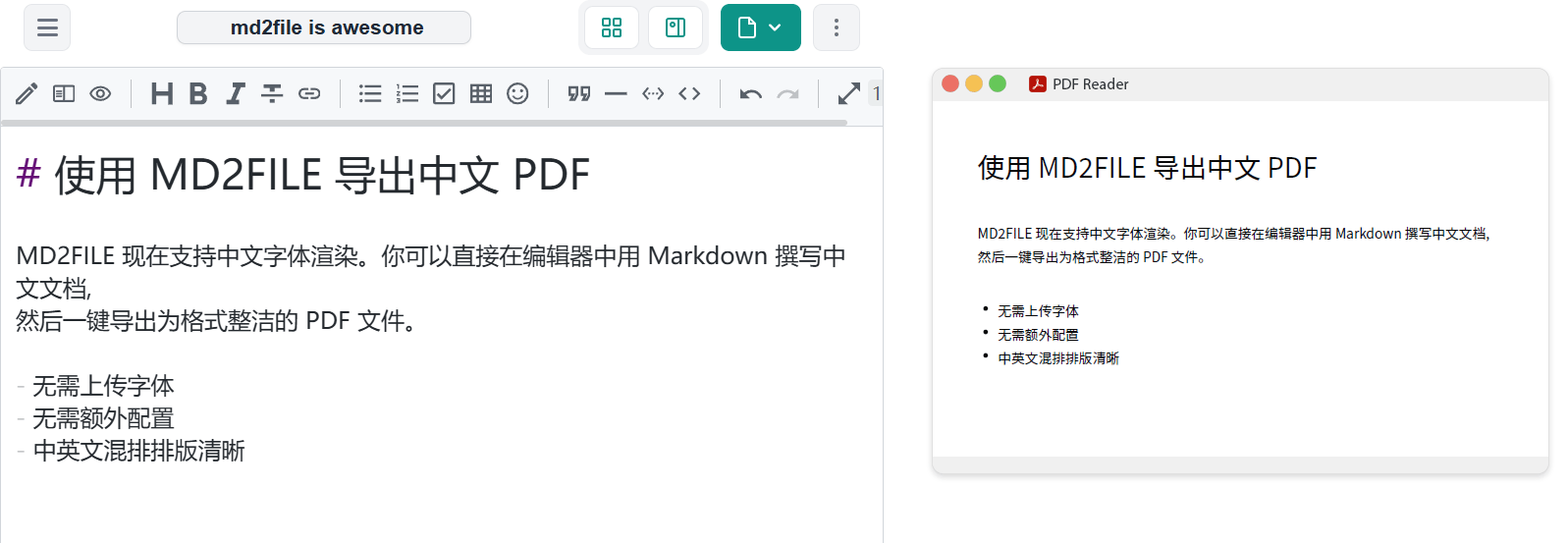Switch to WYSIWYG edit mode pencil

27,93
